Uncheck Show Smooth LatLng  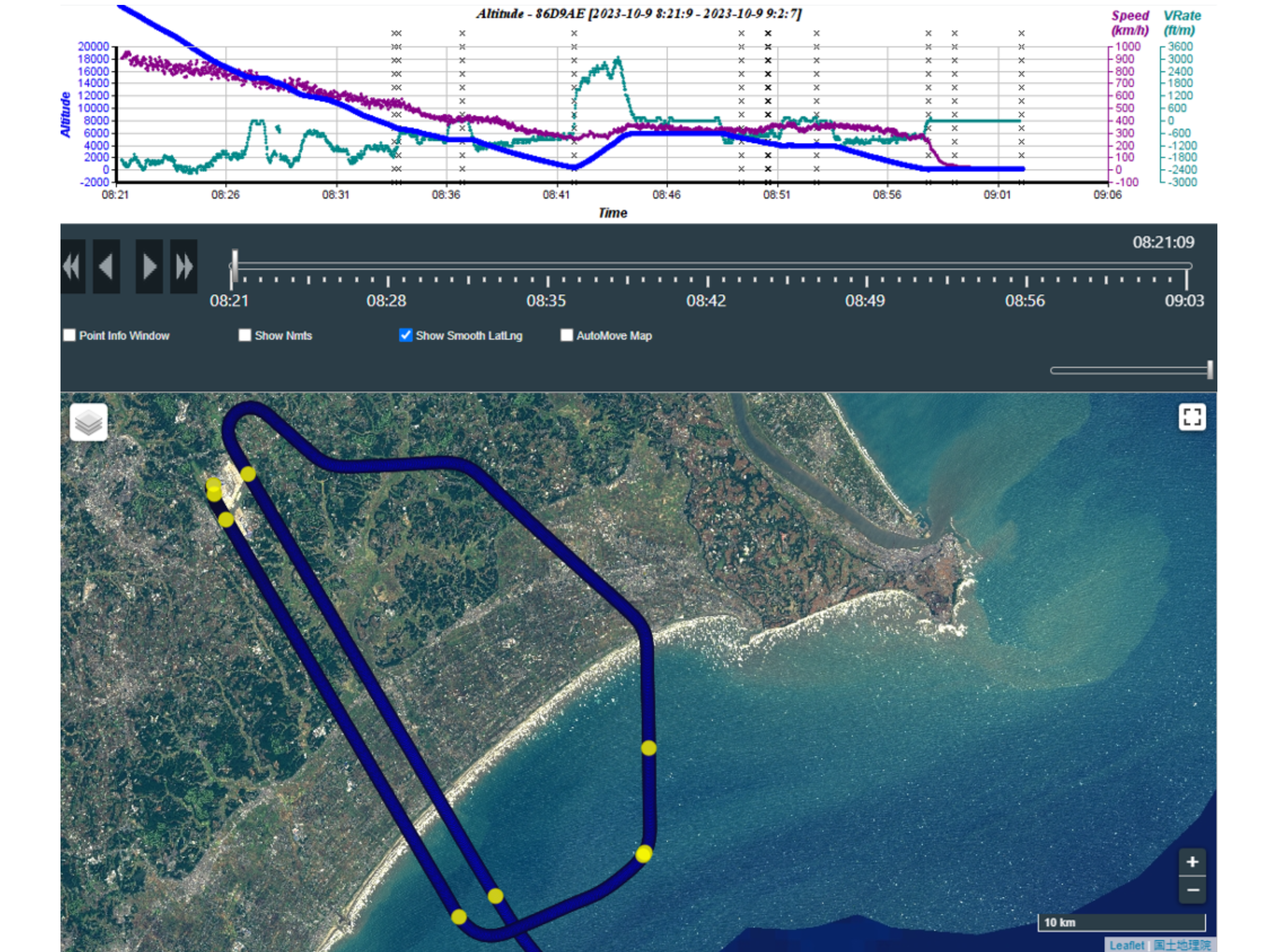click(x=406, y=335)
